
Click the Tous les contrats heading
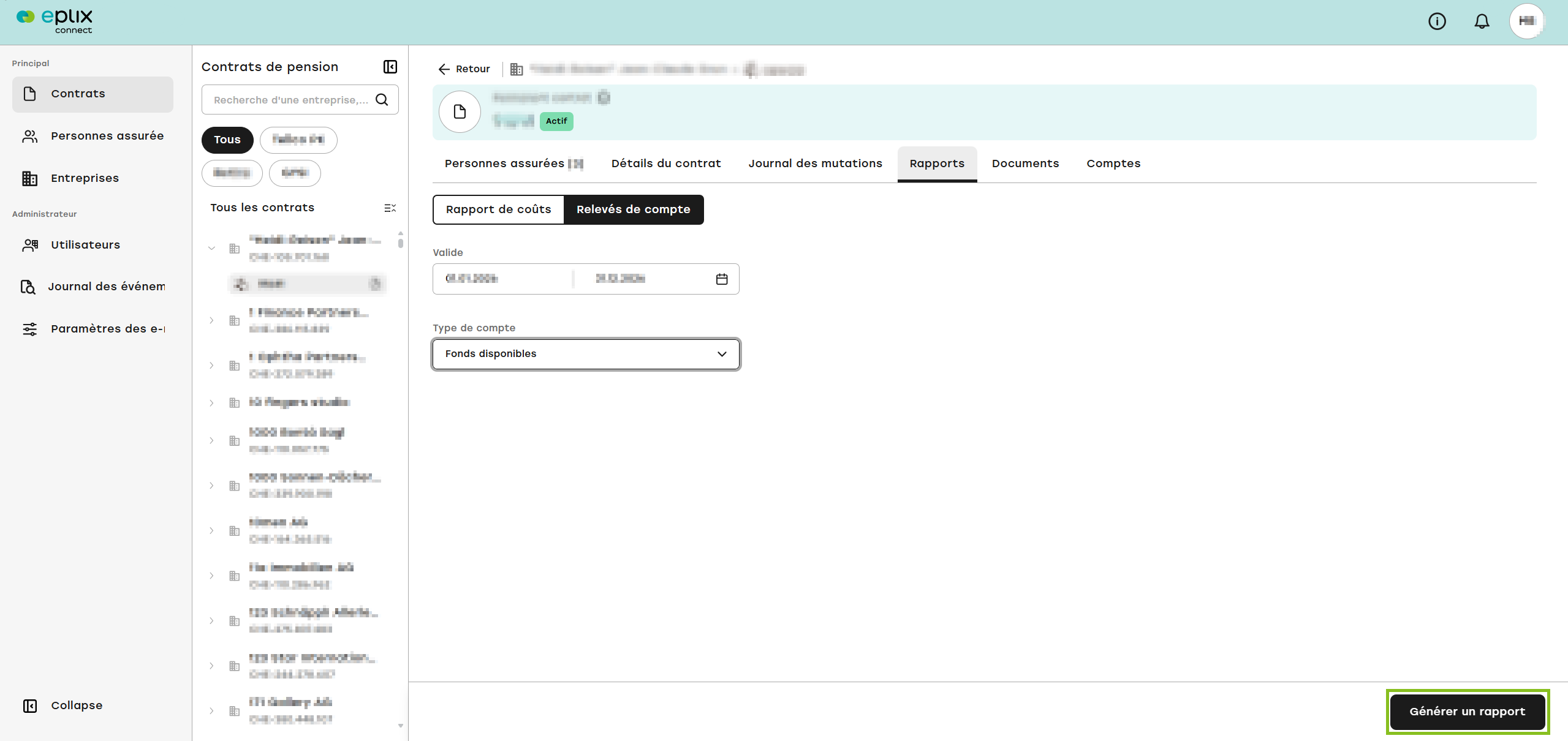[262, 208]
